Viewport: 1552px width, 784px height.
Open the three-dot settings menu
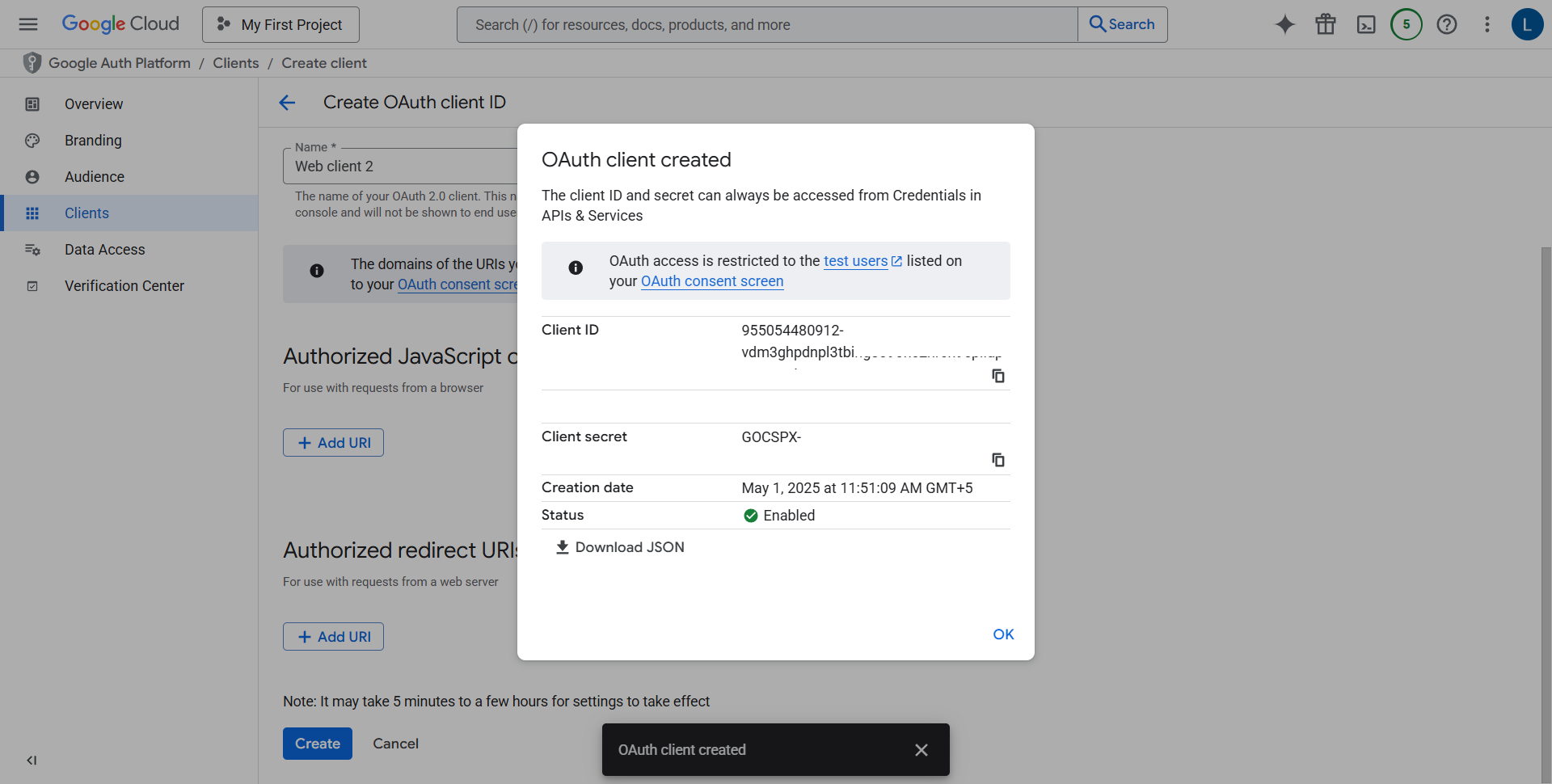click(1487, 24)
